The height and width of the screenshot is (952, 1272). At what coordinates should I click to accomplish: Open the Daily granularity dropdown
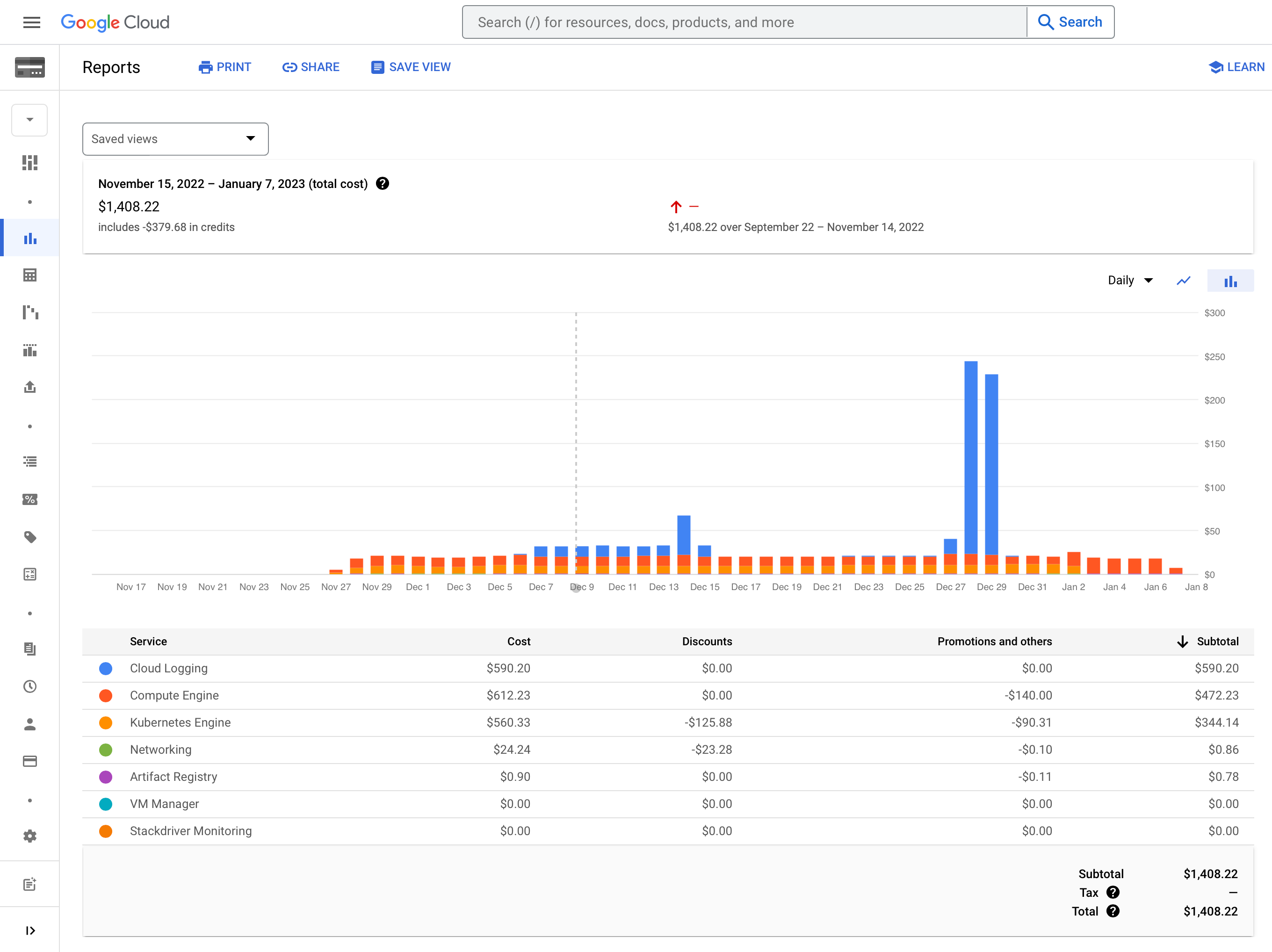1130,281
